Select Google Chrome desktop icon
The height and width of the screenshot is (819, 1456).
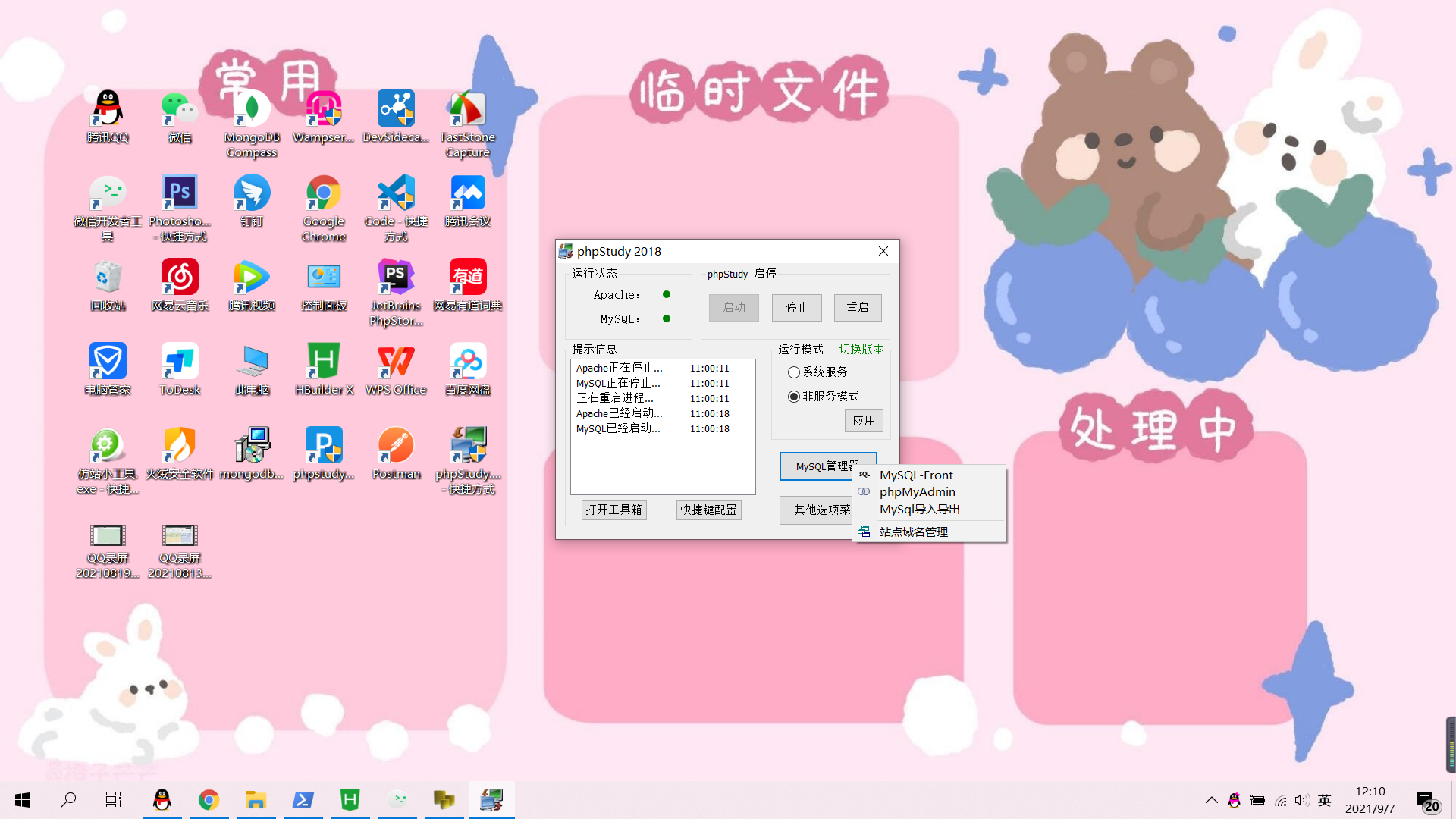coord(324,209)
